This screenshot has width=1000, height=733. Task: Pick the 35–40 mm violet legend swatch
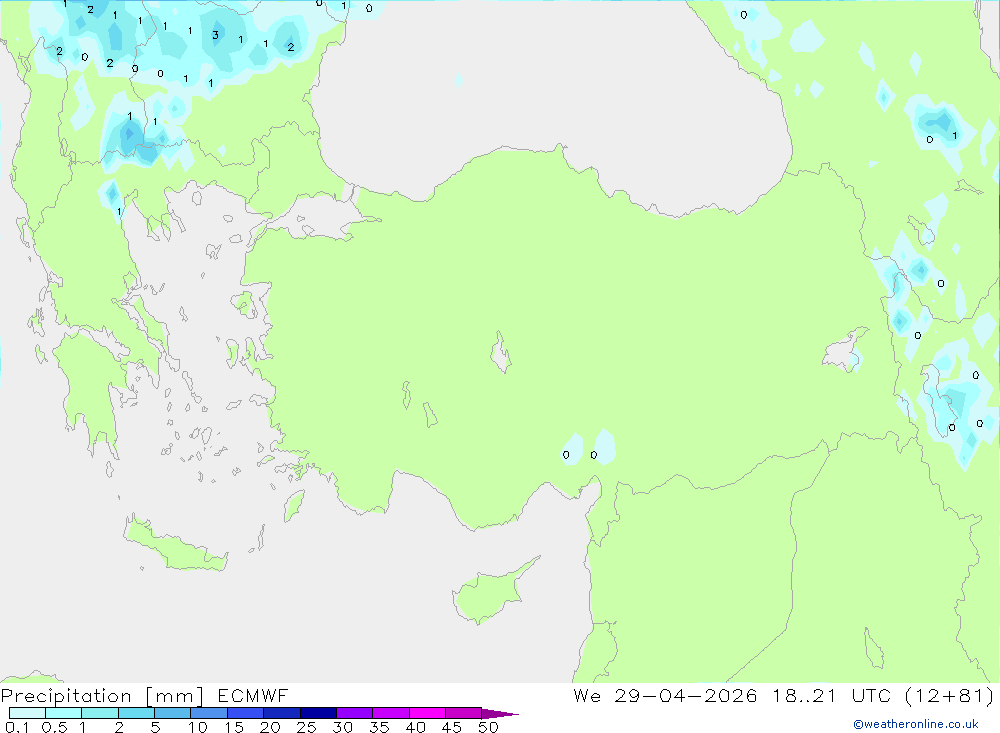pos(391,713)
